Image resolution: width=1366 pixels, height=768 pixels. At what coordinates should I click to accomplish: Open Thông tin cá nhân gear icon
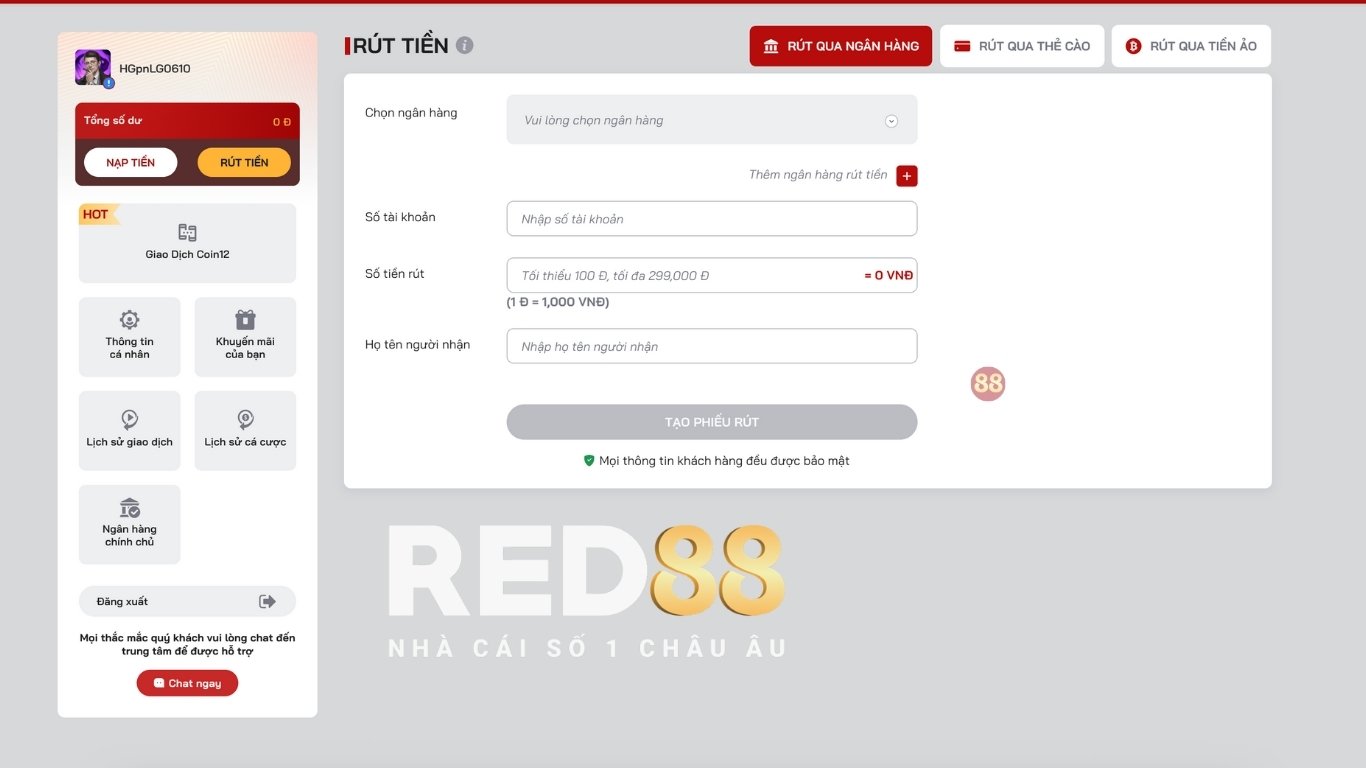click(129, 320)
